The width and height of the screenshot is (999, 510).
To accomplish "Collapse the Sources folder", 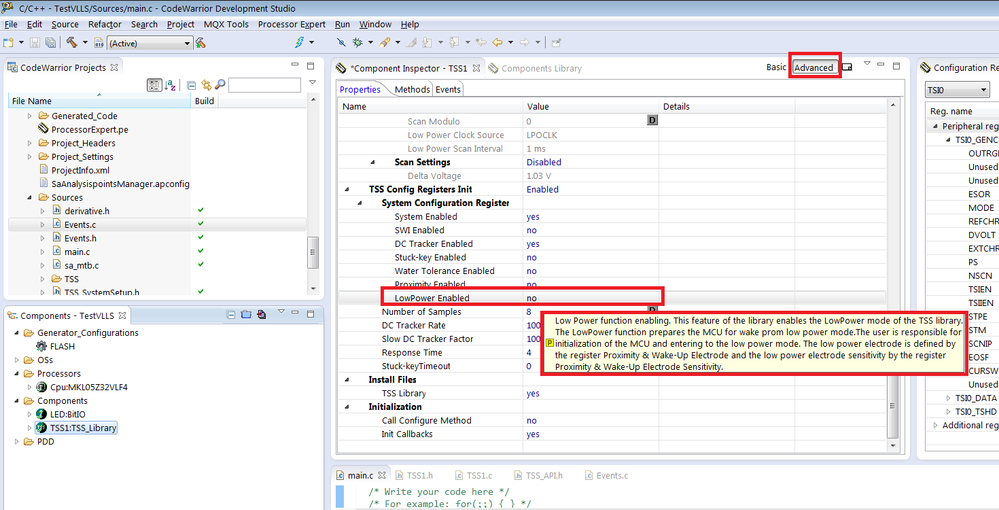I will click(29, 198).
